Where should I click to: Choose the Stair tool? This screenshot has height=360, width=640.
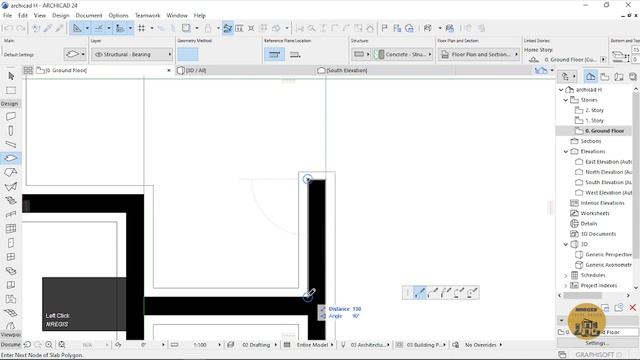pyautogui.click(x=11, y=200)
